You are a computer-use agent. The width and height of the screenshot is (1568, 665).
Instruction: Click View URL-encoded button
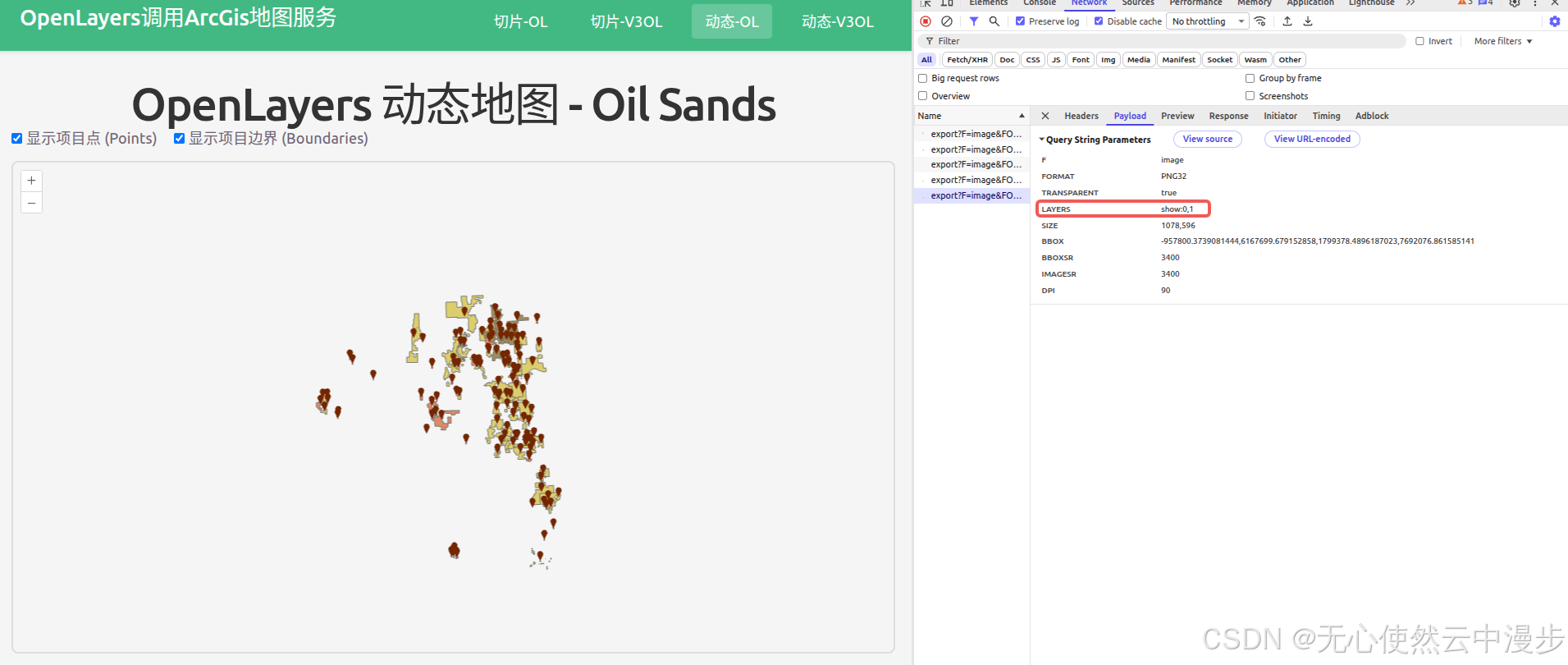[x=1312, y=139]
